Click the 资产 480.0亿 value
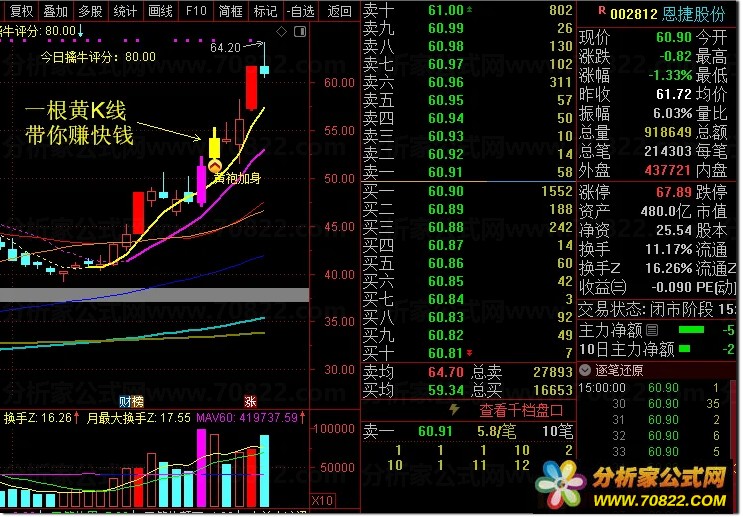This screenshot has height=517, width=743. [666, 211]
